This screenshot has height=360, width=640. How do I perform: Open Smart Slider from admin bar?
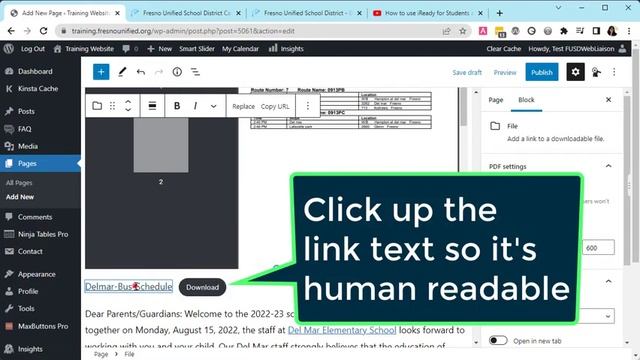pyautogui.click(x=197, y=49)
